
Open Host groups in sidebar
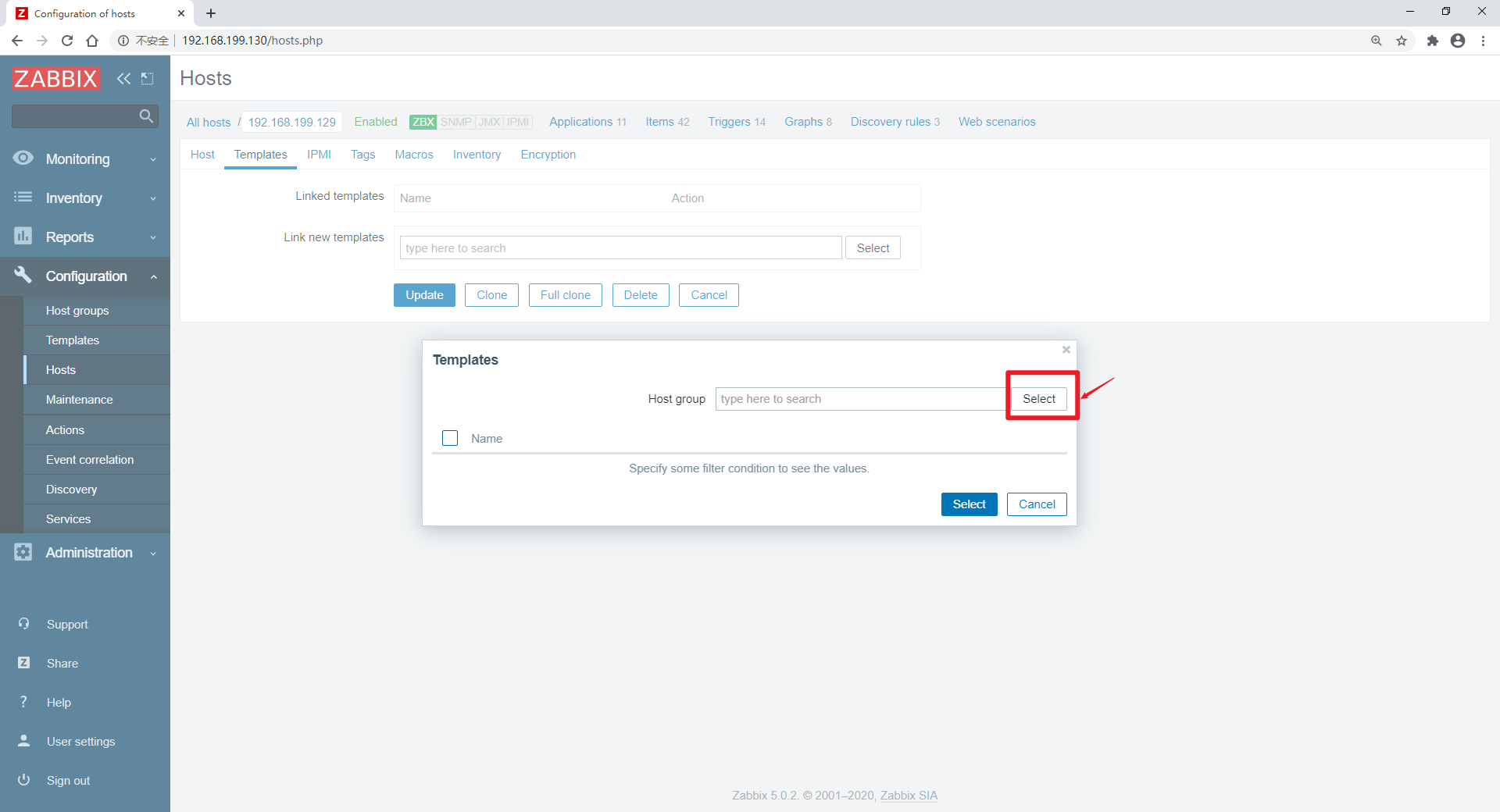click(97, 310)
